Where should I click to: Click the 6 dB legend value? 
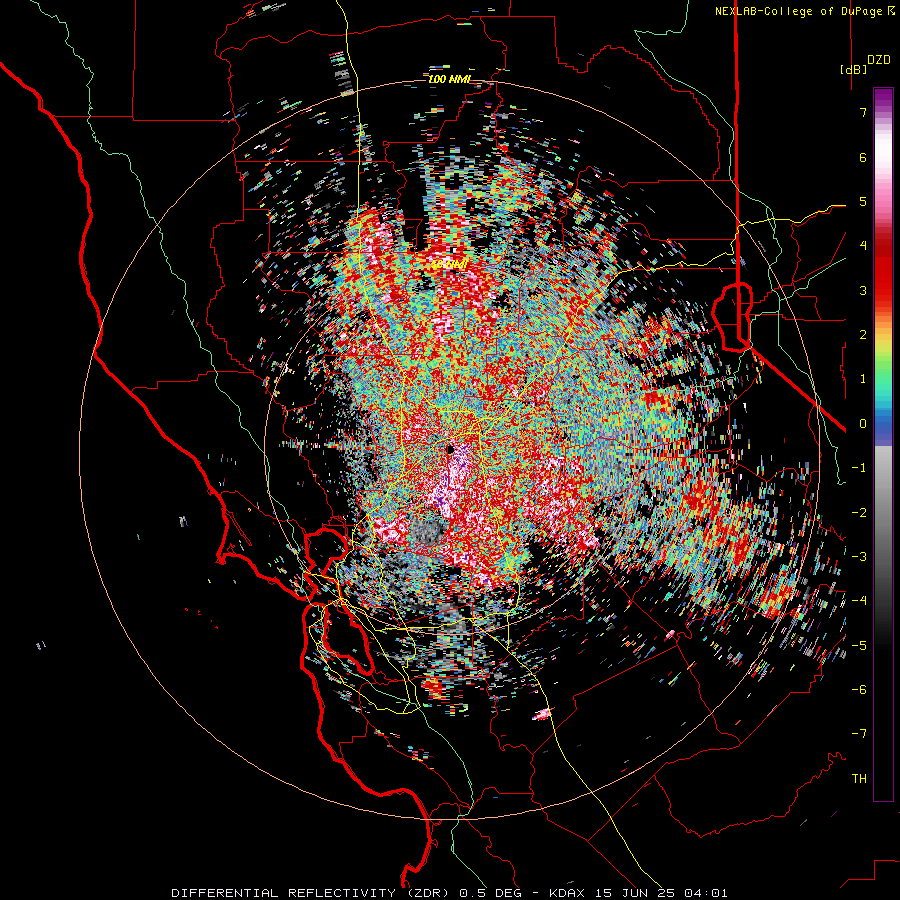[x=863, y=157]
